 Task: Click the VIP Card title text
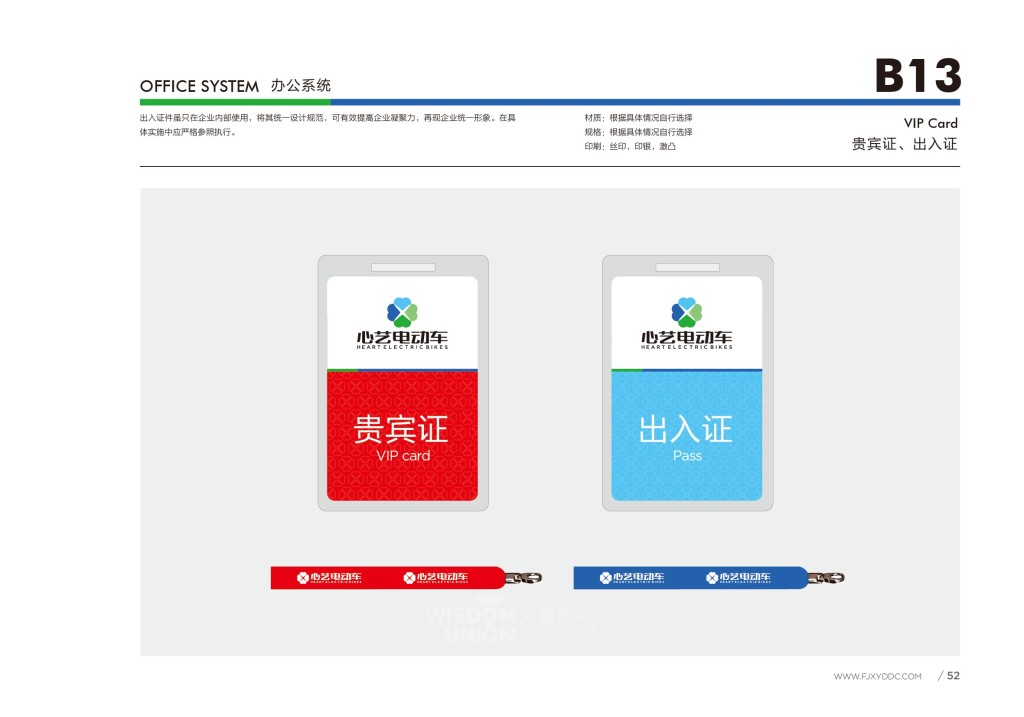(x=931, y=123)
